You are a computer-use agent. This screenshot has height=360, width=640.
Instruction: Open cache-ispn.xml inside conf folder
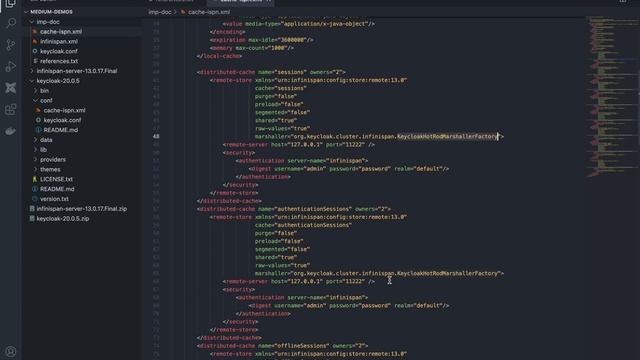(x=64, y=110)
